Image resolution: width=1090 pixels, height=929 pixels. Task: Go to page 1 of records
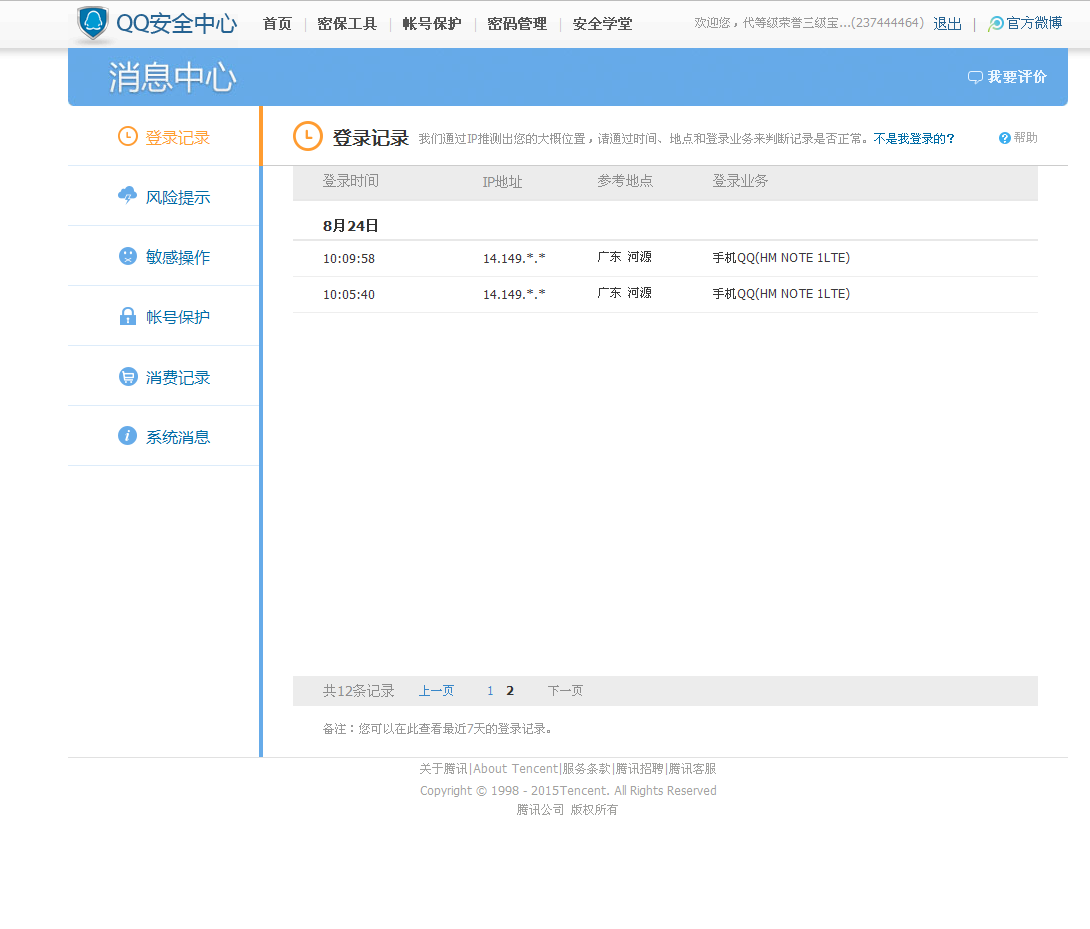click(x=490, y=690)
